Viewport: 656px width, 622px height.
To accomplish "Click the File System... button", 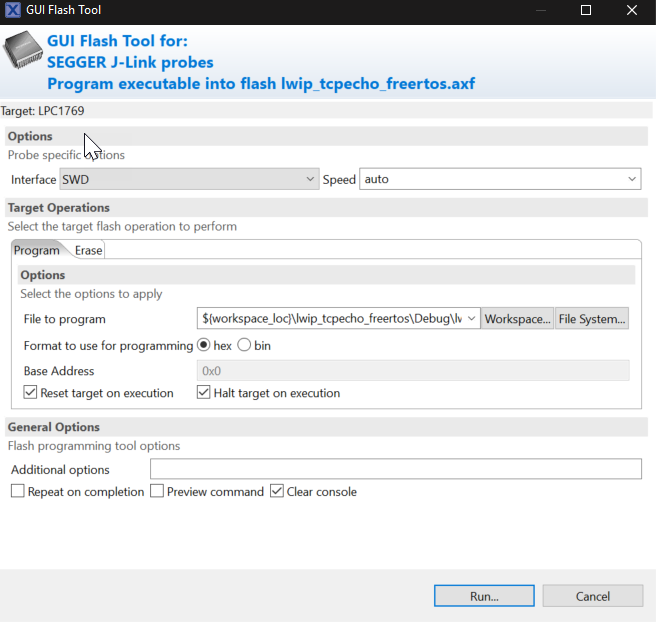I will [592, 318].
